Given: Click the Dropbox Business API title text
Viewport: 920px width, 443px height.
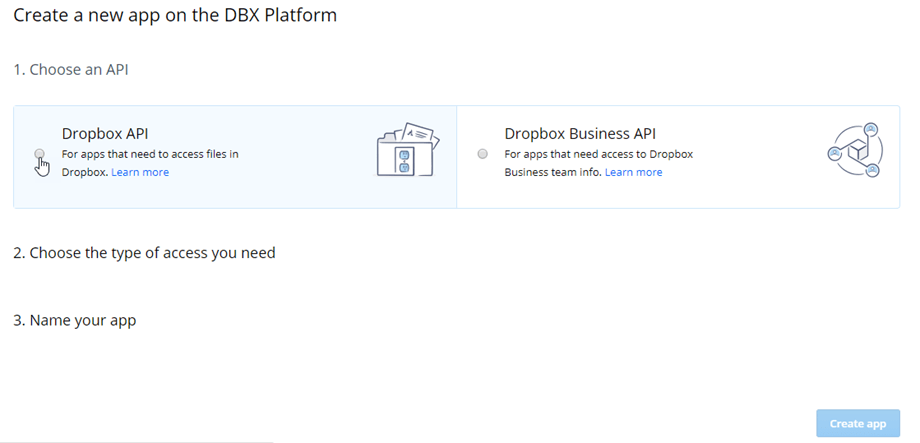Looking at the screenshot, I should pos(580,133).
